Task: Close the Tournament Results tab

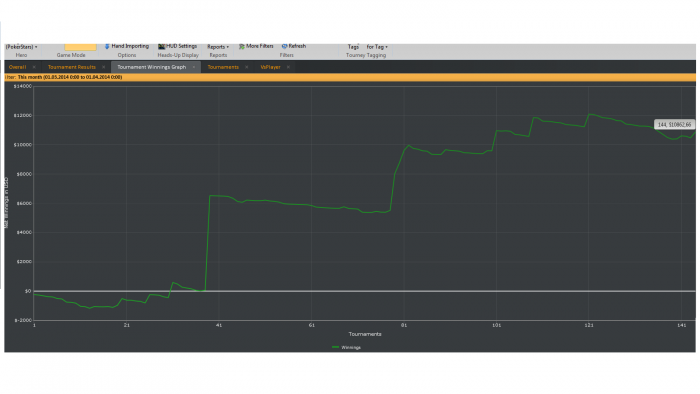Action: pos(104,67)
